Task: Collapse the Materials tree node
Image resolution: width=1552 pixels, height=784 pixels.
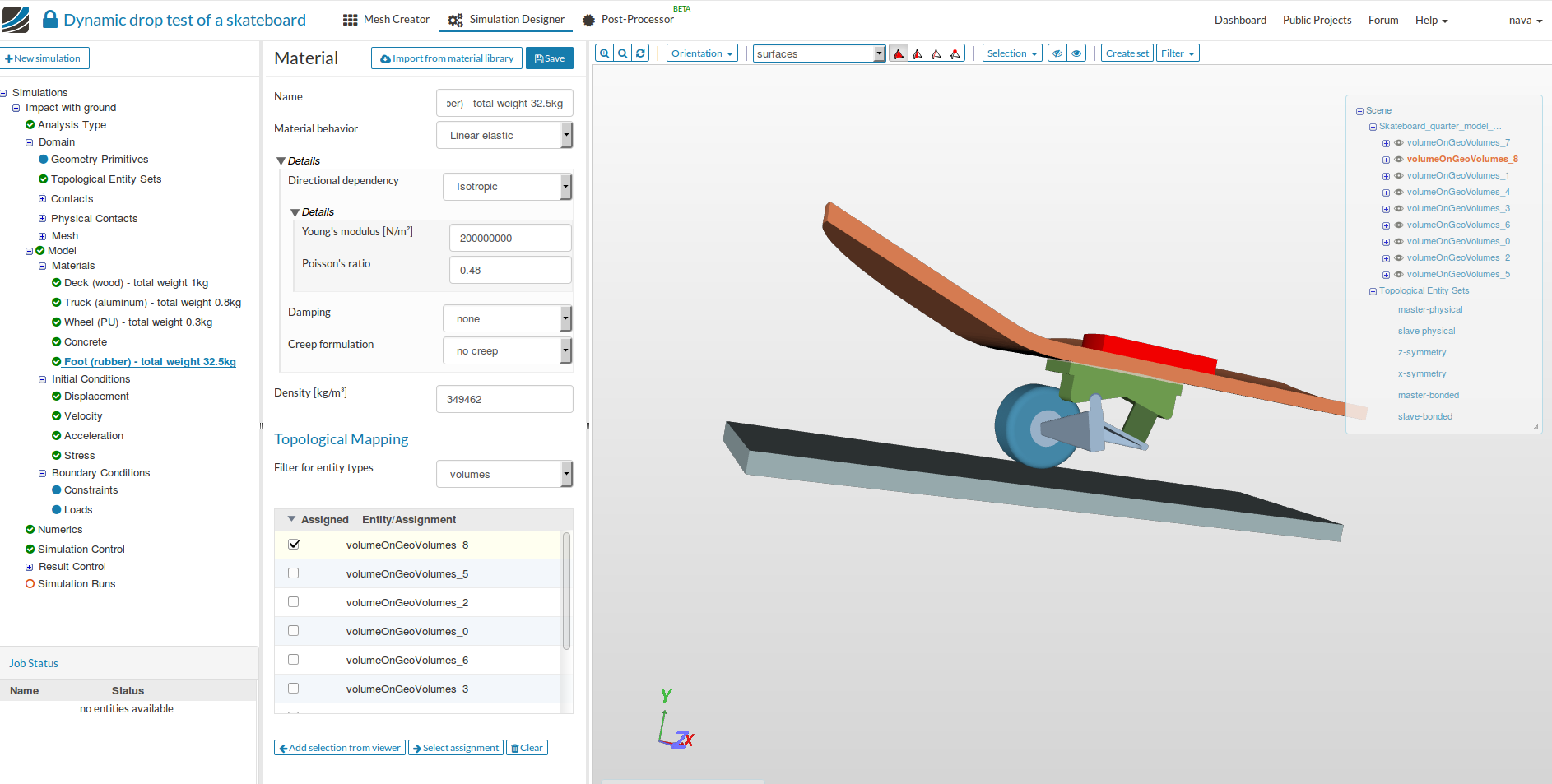Action: 43,266
